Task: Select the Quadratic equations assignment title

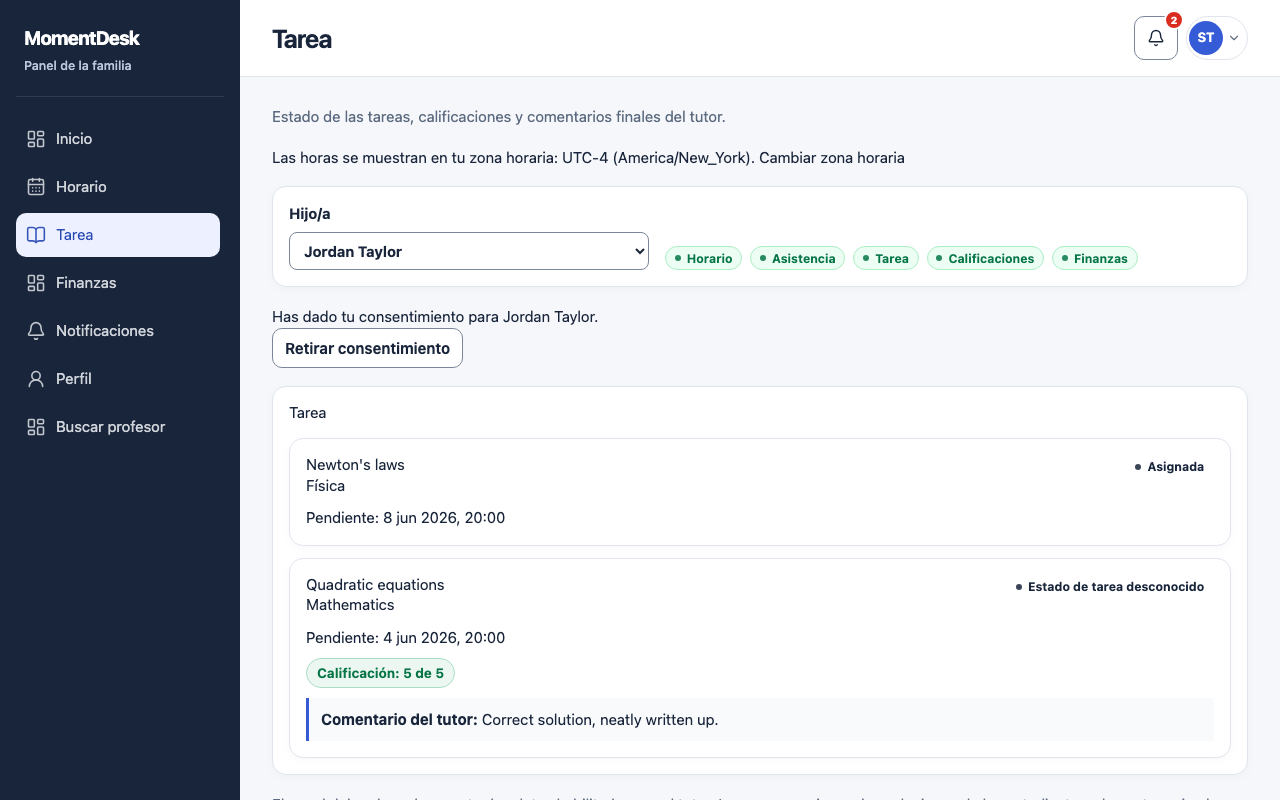Action: tap(375, 584)
